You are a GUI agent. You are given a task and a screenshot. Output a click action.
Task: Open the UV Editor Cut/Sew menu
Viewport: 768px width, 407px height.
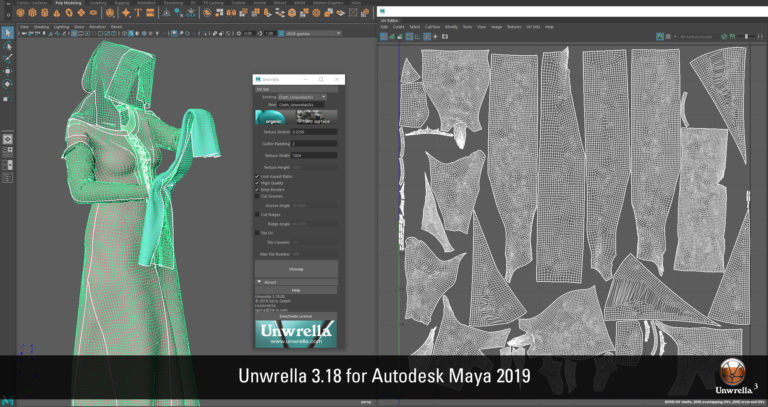(432, 27)
